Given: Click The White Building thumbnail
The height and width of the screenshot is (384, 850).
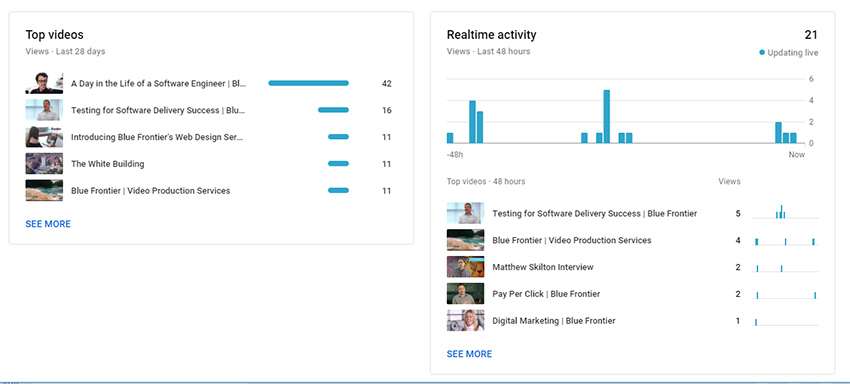Looking at the screenshot, I should pos(44,164).
